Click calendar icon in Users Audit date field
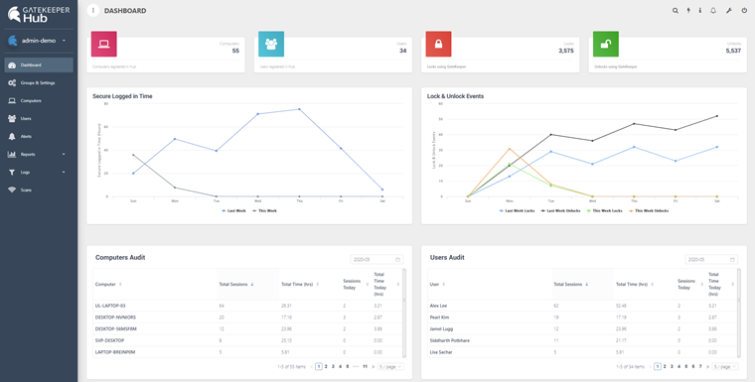 [x=732, y=260]
